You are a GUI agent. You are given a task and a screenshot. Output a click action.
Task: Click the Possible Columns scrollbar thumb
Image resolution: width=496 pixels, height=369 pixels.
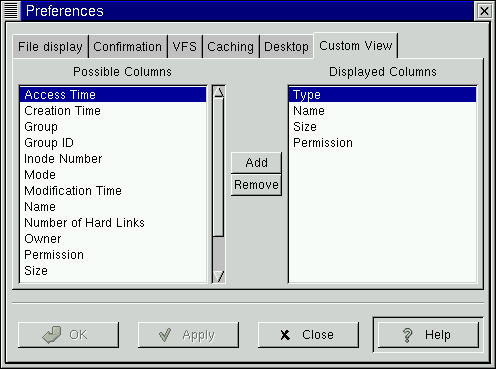click(x=219, y=168)
